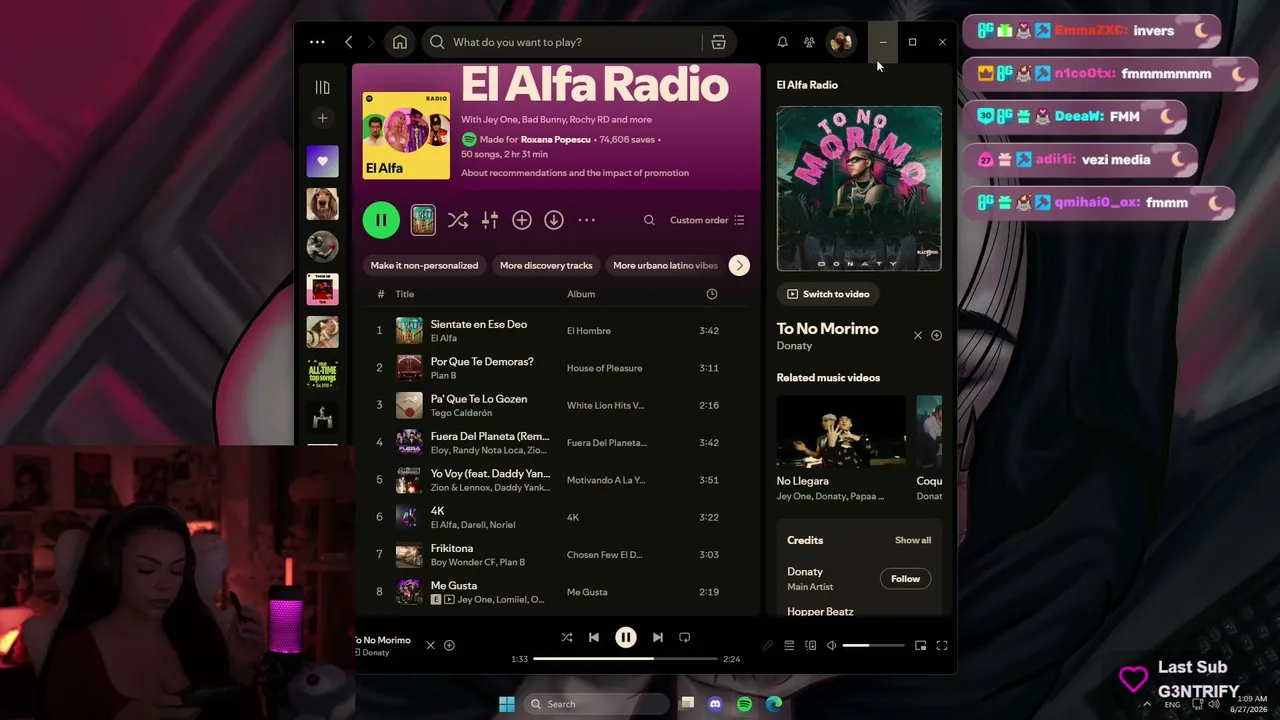This screenshot has width=1280, height=720.
Task: Show all credits
Action: click(x=913, y=540)
